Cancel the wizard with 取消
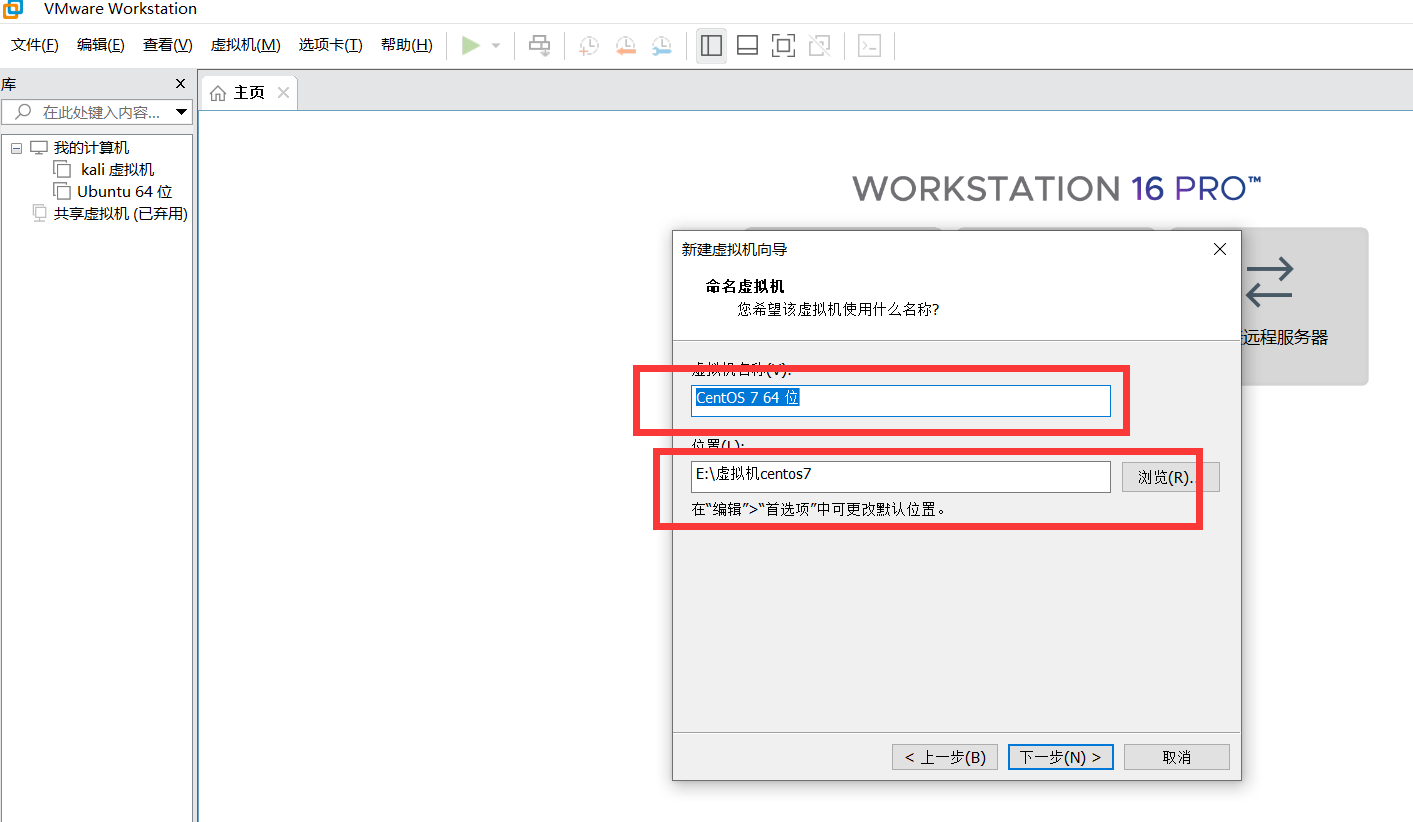Image resolution: width=1413 pixels, height=822 pixels. (1177, 757)
